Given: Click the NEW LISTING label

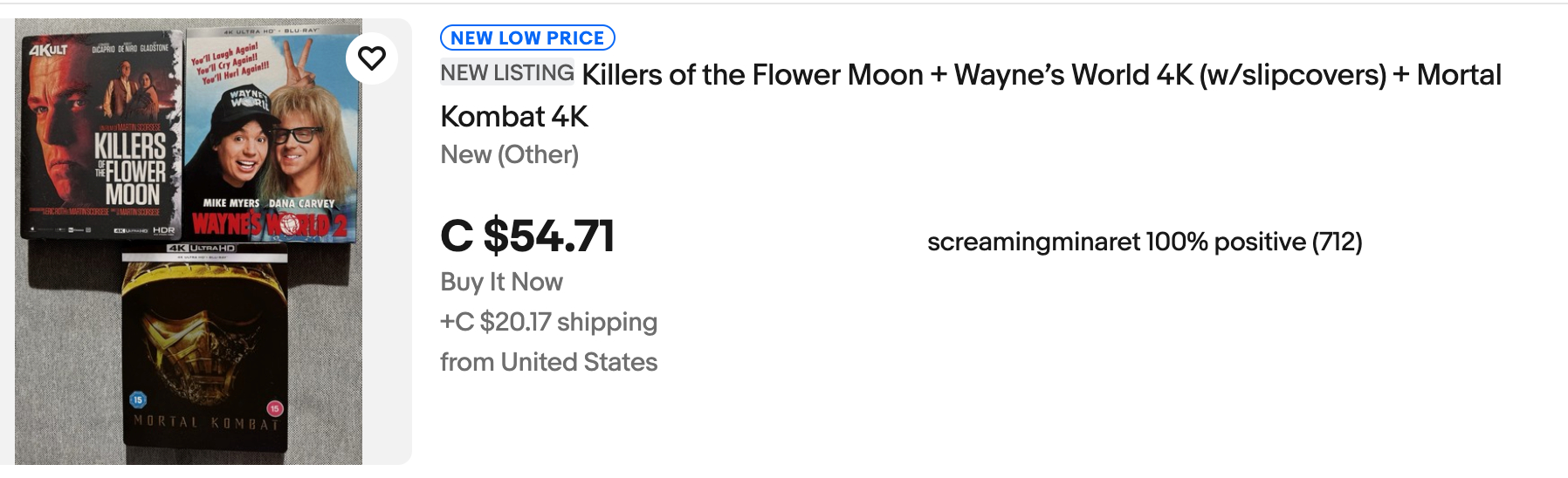Looking at the screenshot, I should point(507,73).
